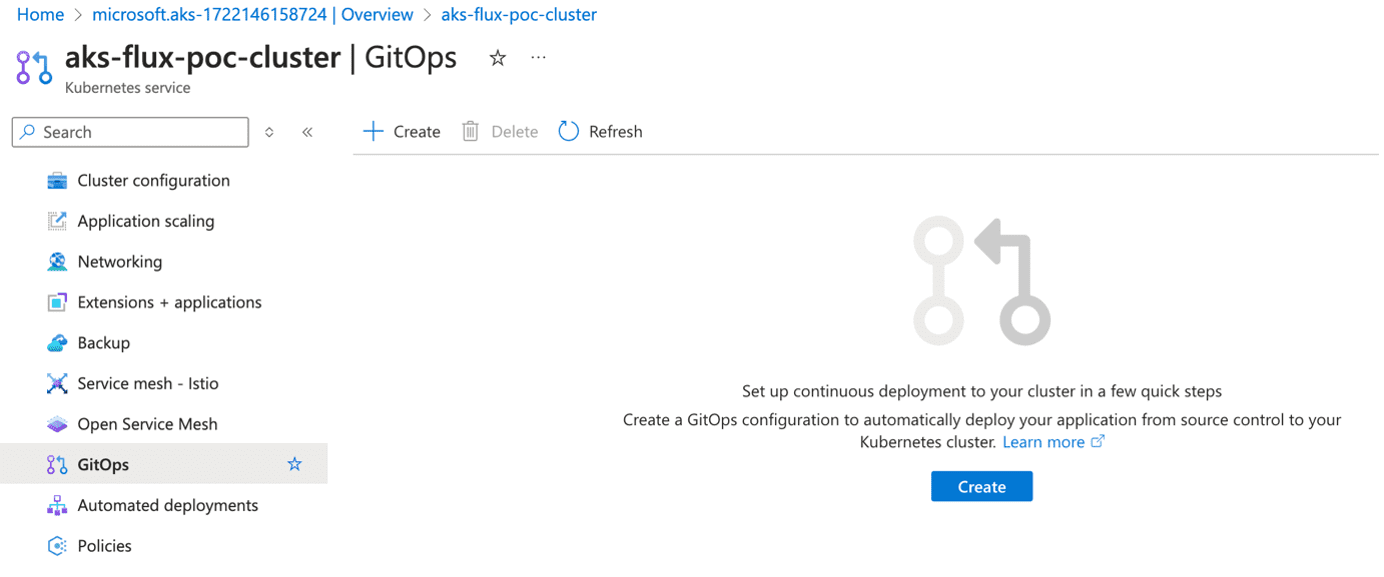Click the Service mesh - Istio icon
This screenshot has height=577, width=1384.
pyautogui.click(x=57, y=384)
